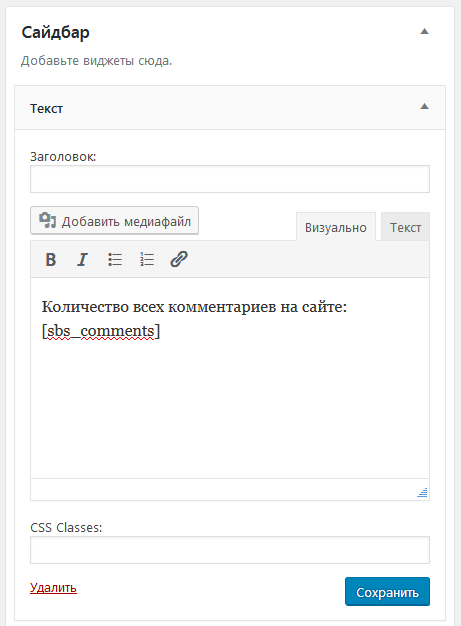The height and width of the screenshot is (626, 461).
Task: Click the [sbs_comments] shortcode text
Action: [101, 331]
